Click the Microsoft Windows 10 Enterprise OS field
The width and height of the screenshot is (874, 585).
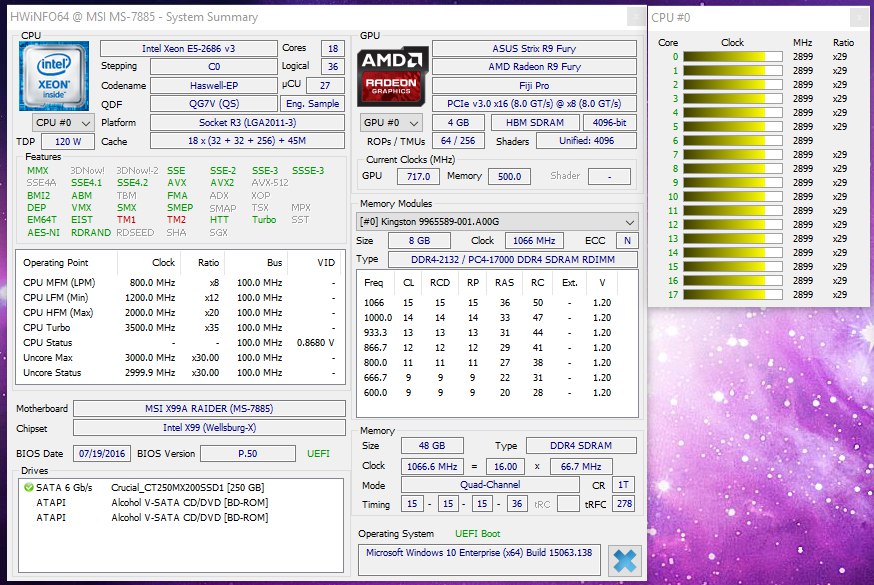coord(479,559)
